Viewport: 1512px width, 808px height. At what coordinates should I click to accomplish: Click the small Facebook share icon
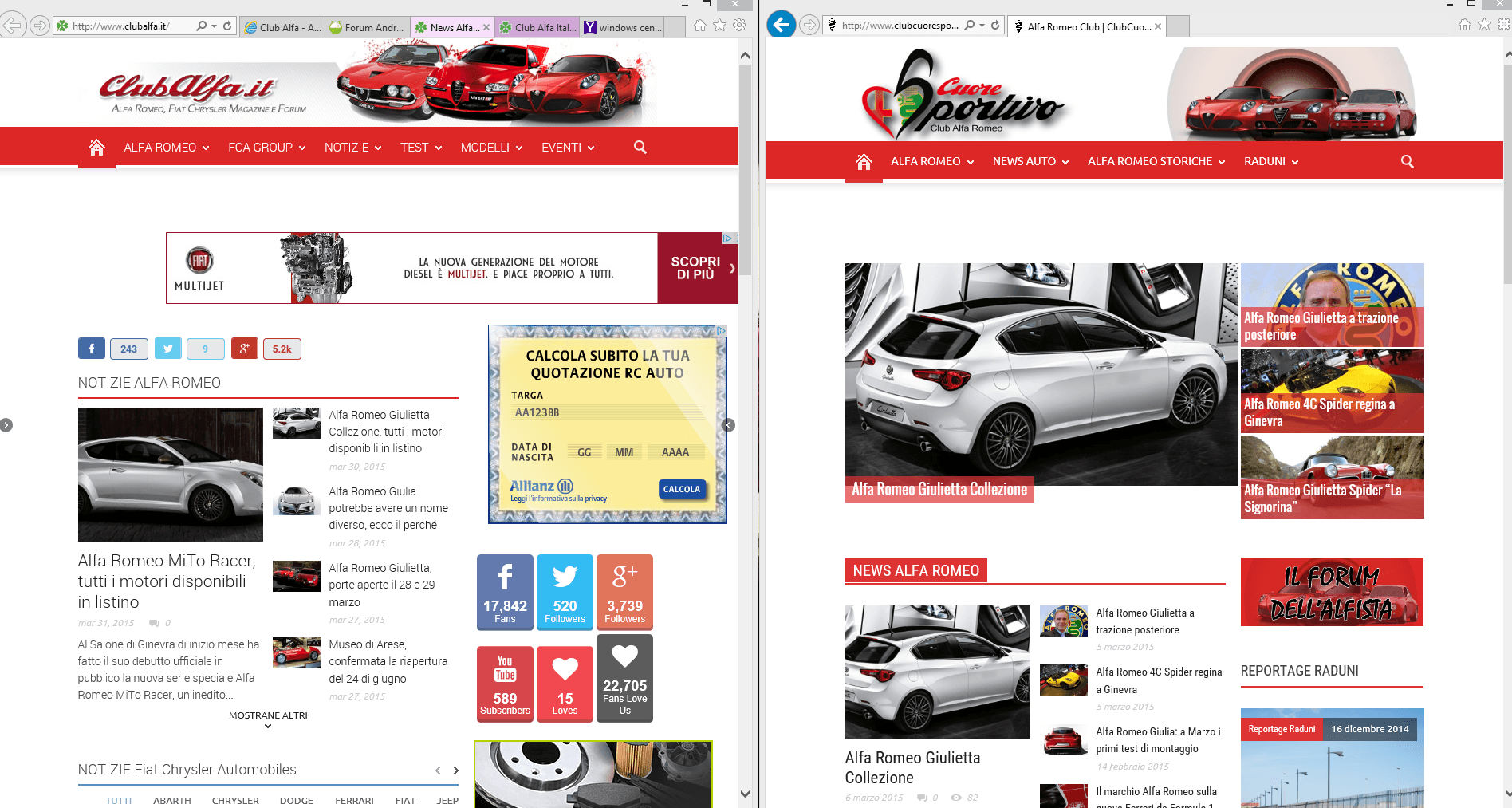point(91,349)
